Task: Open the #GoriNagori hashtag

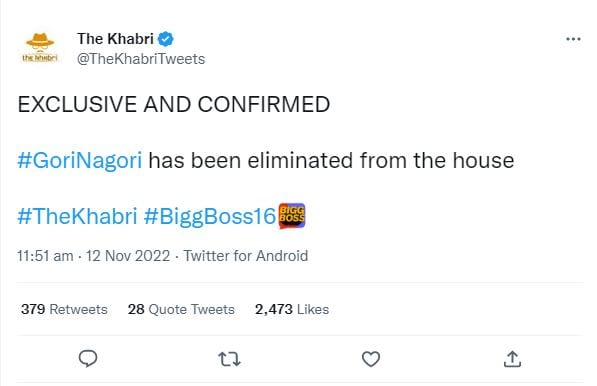Action: tap(80, 160)
